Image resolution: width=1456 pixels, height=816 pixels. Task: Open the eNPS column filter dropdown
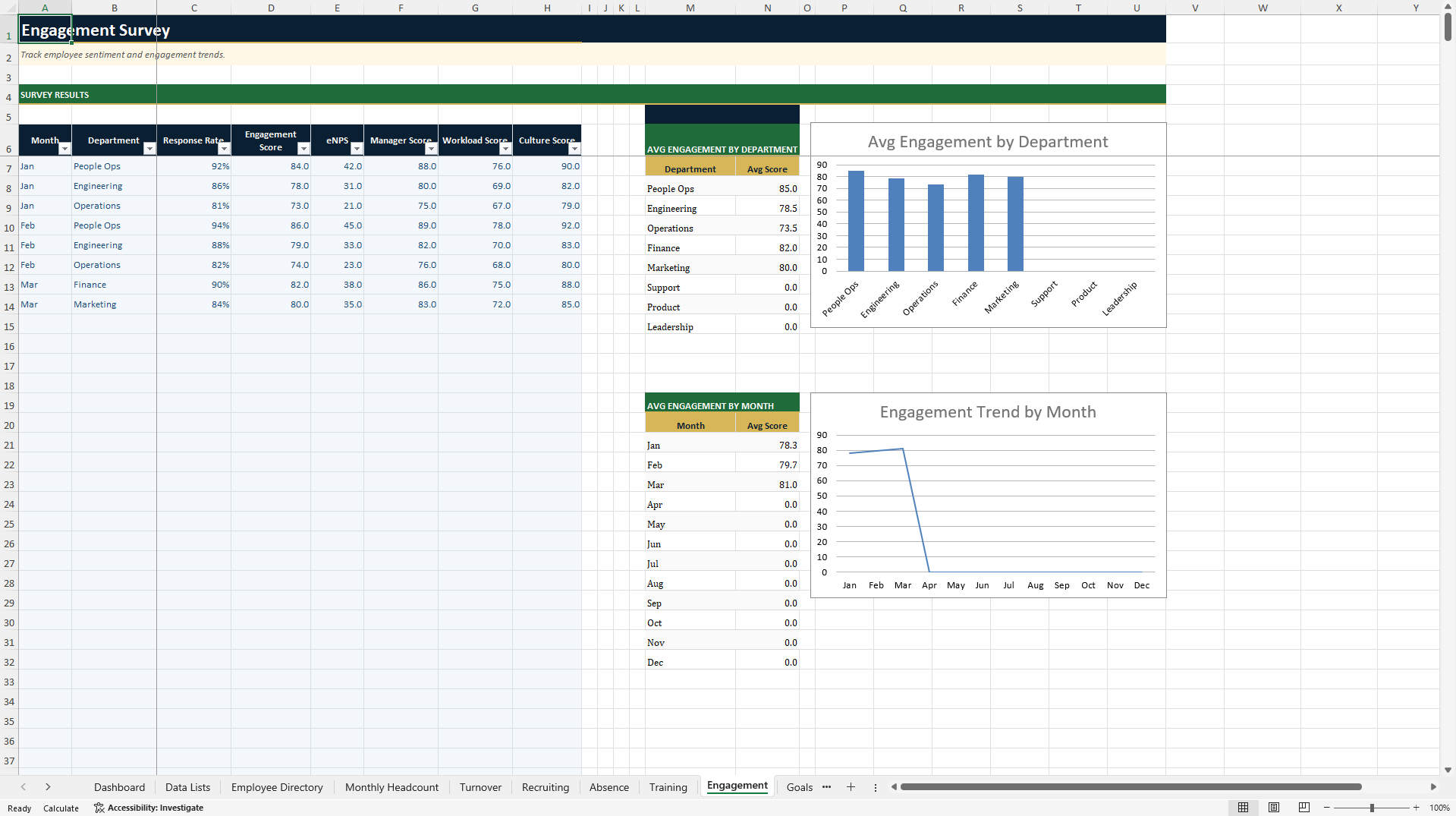point(357,149)
